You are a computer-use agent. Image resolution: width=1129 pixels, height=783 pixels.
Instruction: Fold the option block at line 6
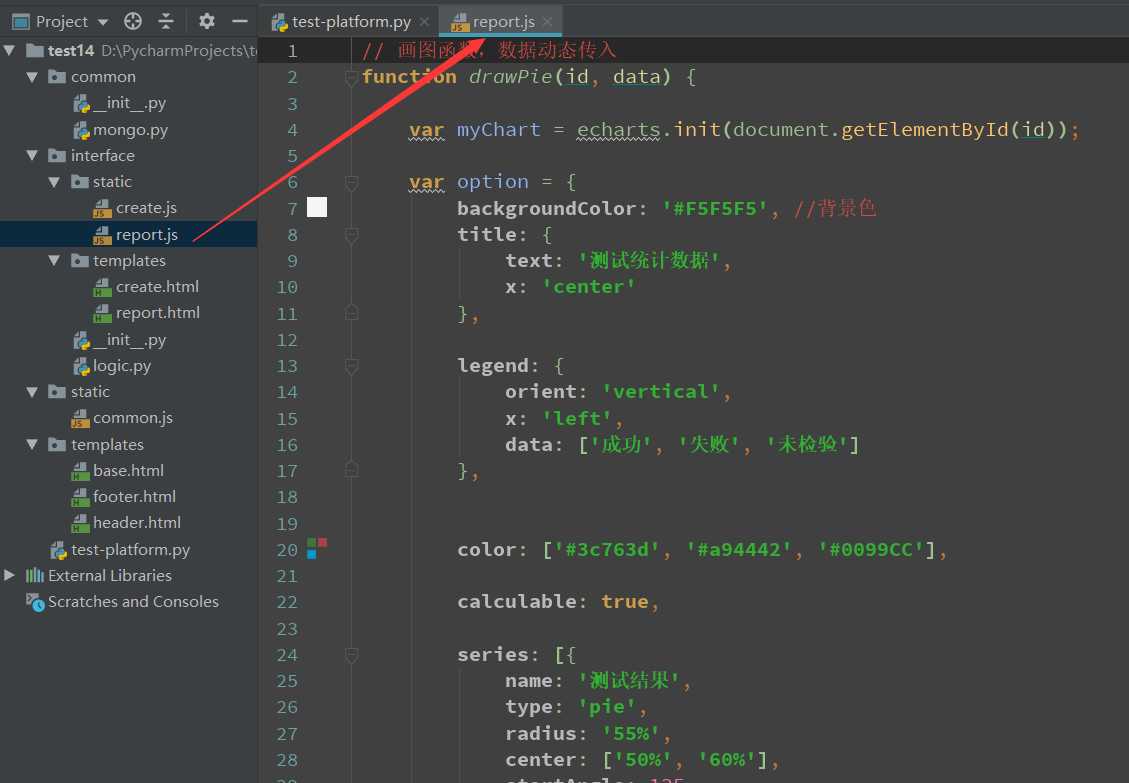point(351,183)
